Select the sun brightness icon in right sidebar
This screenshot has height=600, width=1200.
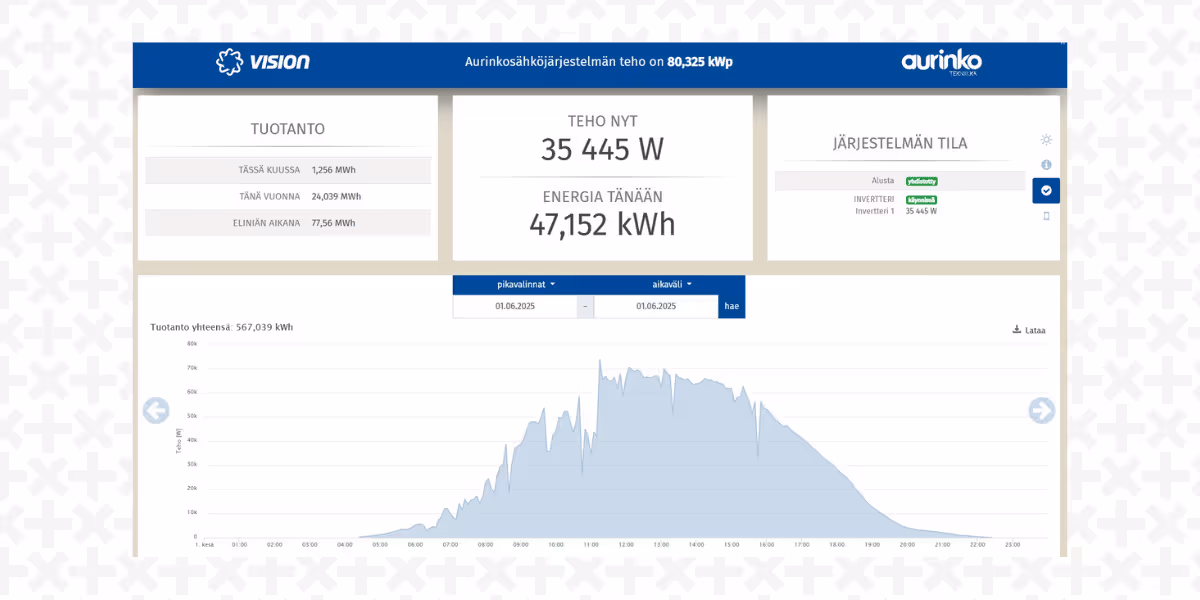click(1046, 140)
